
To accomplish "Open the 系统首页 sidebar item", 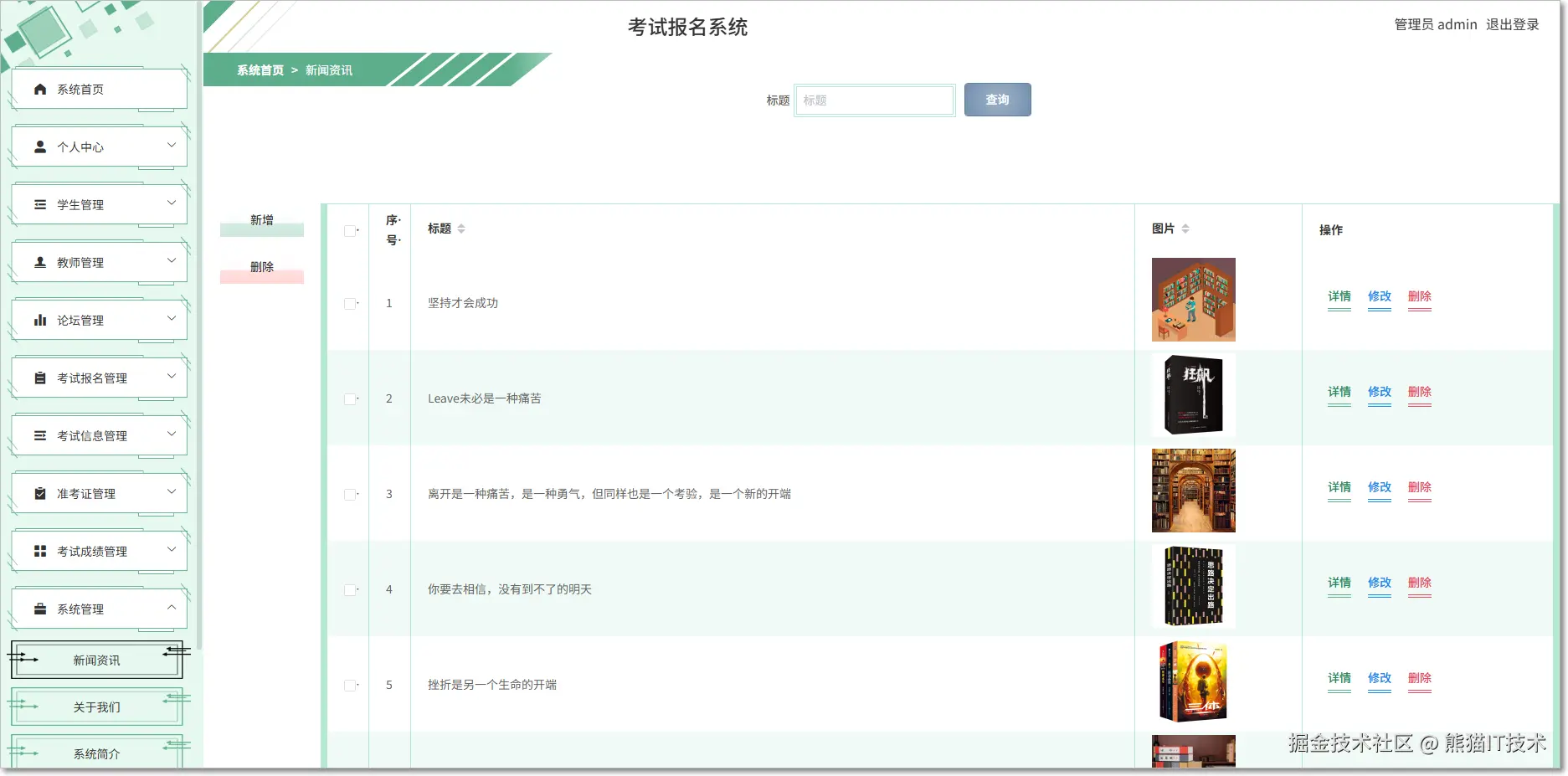I will tap(99, 89).
